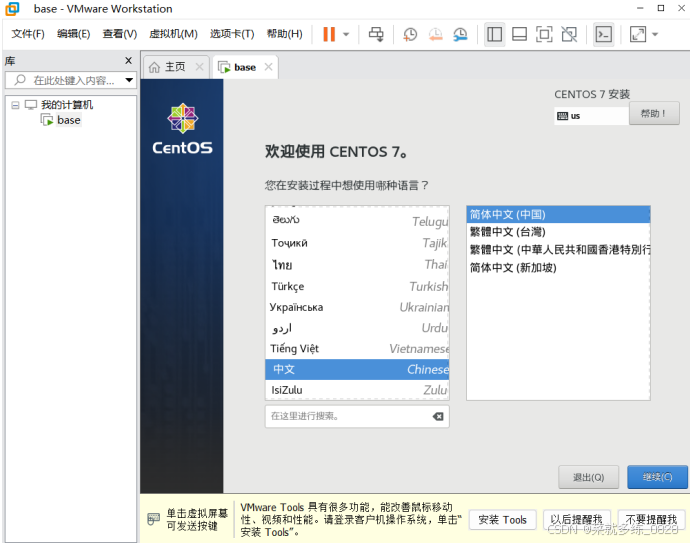
Task: Select IsiZulu language row
Action: 357,390
